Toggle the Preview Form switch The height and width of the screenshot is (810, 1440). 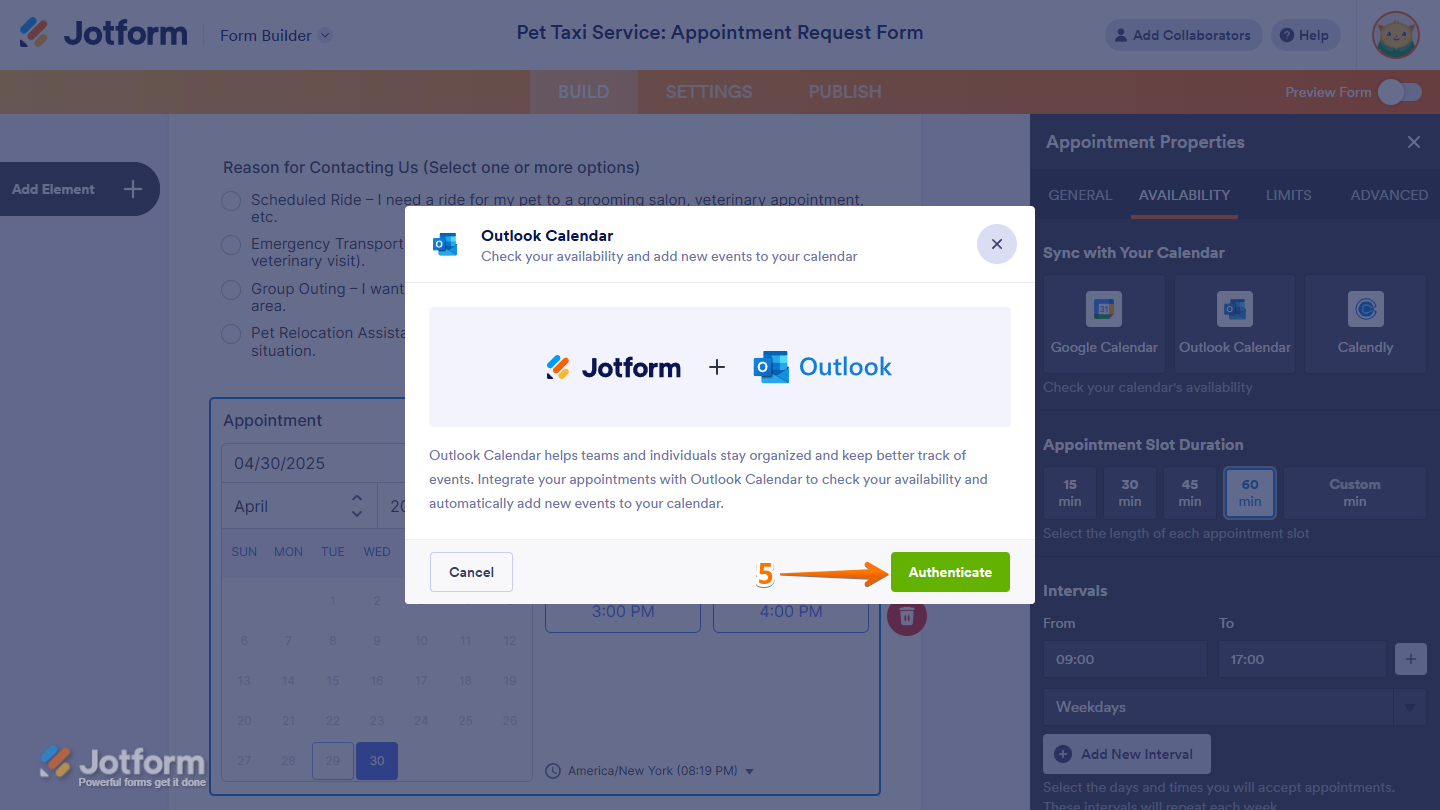[x=1399, y=92]
